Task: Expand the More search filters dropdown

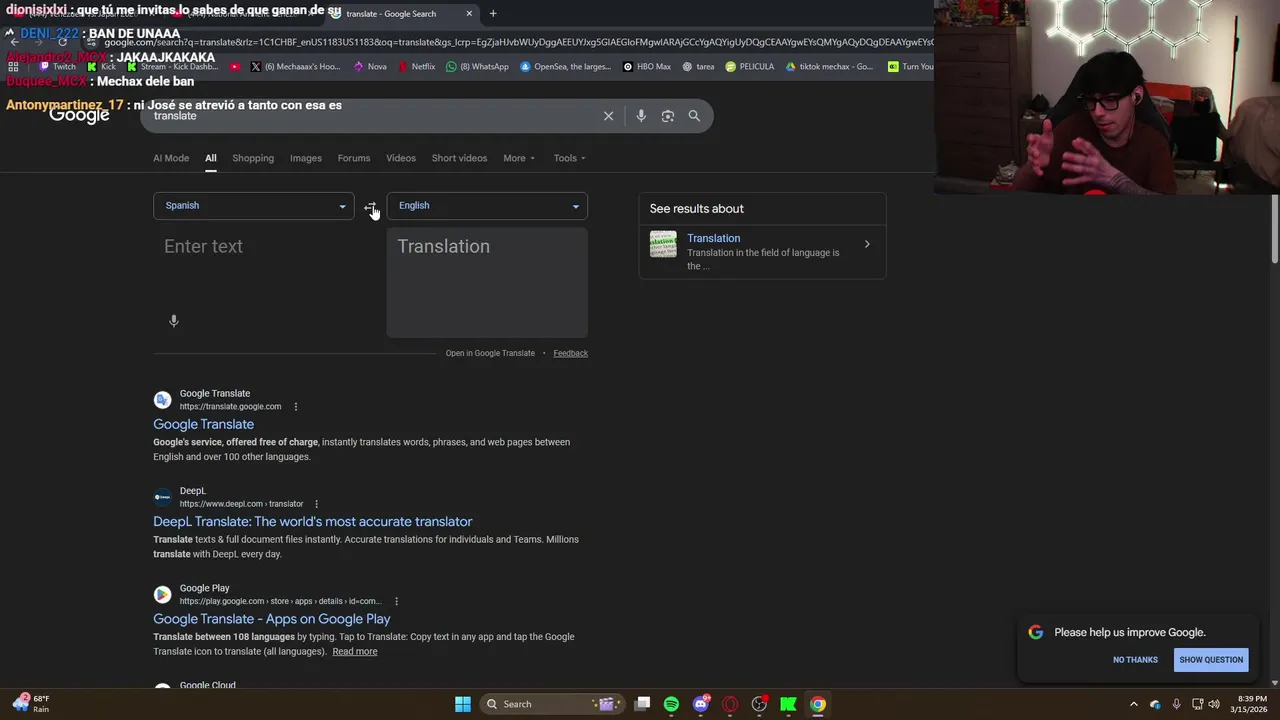Action: (519, 158)
